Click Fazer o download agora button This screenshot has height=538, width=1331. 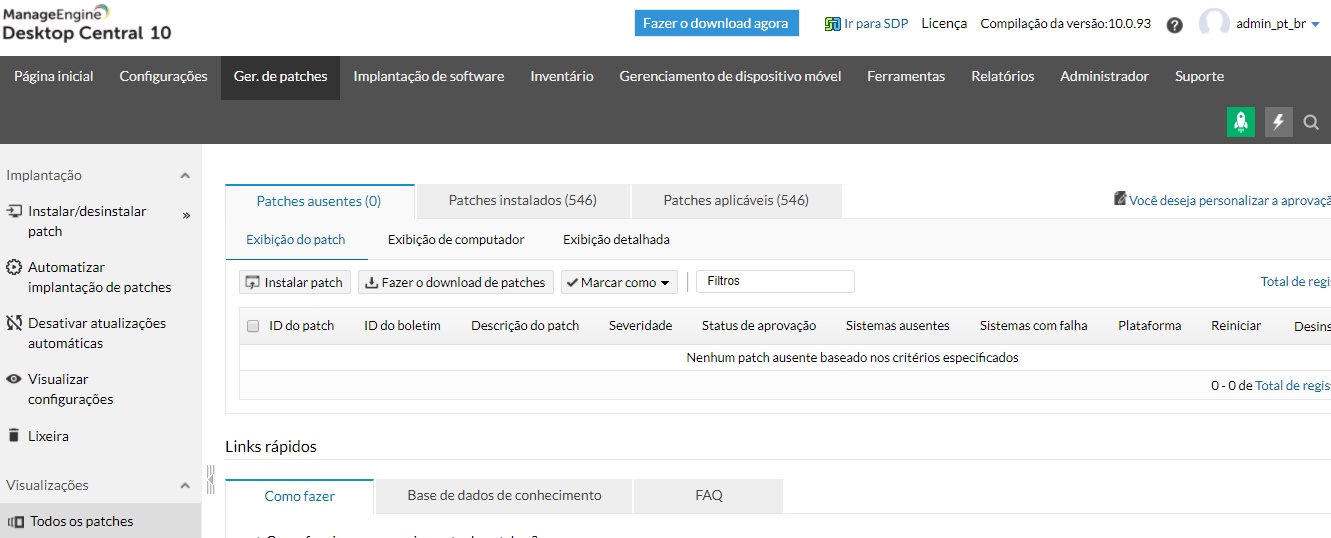(716, 23)
